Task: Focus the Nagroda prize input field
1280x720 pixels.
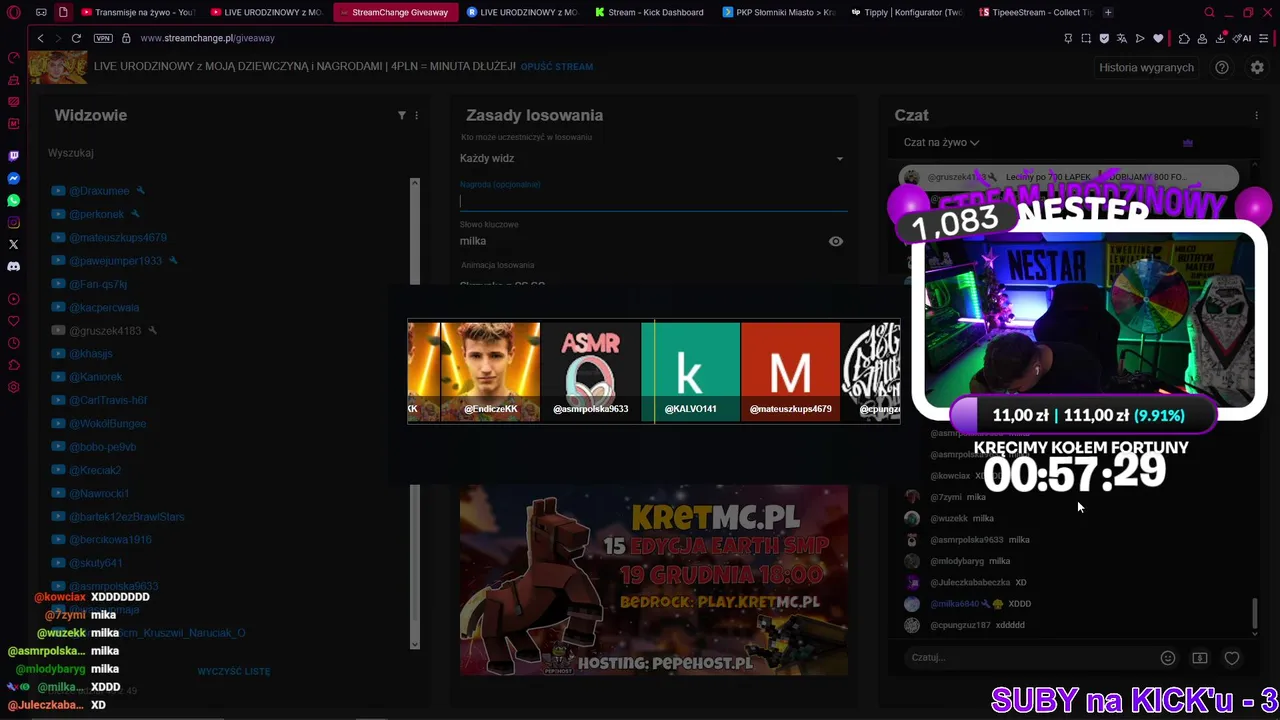Action: [x=653, y=201]
